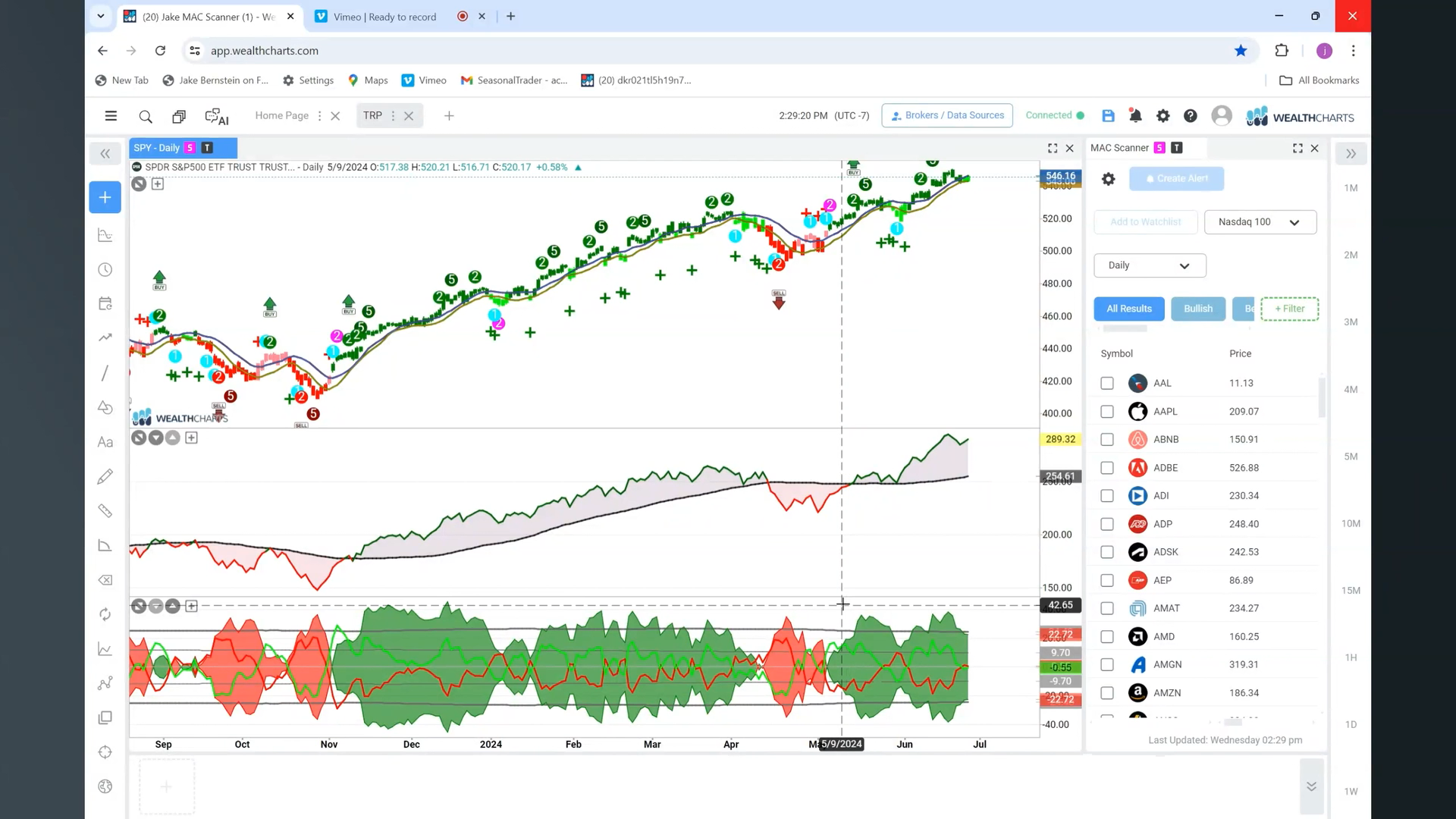This screenshot has width=1456, height=819.
Task: Show All Results filter
Action: tap(1129, 309)
